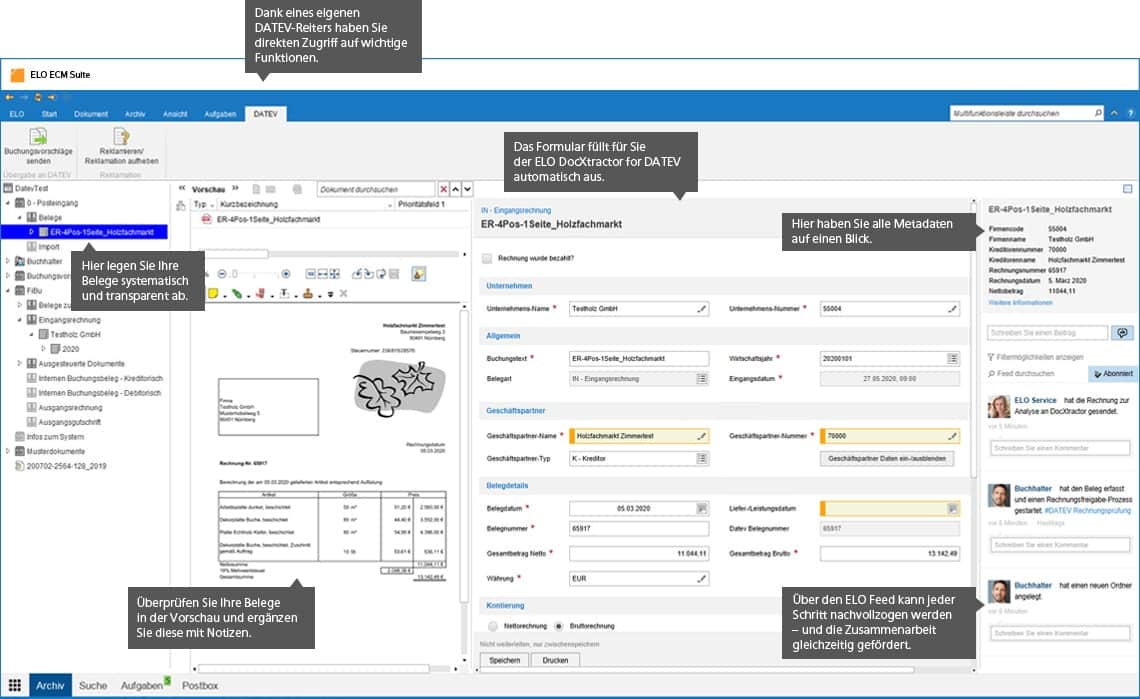Click the 'Dokument durchsuchen' search field
The height and width of the screenshot is (699, 1140).
376,189
